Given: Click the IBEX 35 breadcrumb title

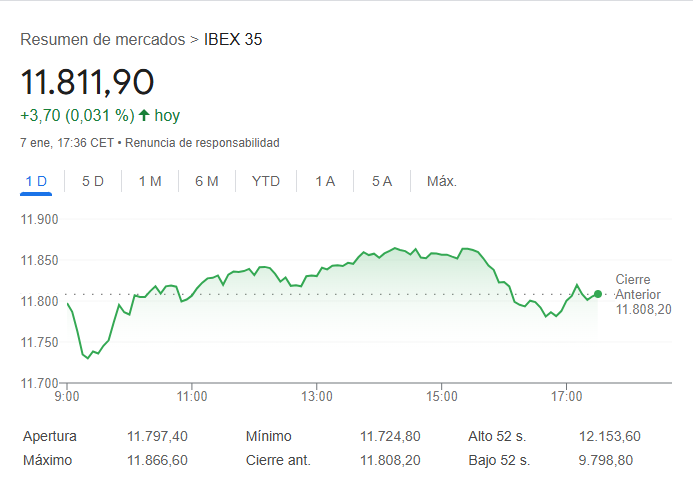Looking at the screenshot, I should tap(233, 40).
